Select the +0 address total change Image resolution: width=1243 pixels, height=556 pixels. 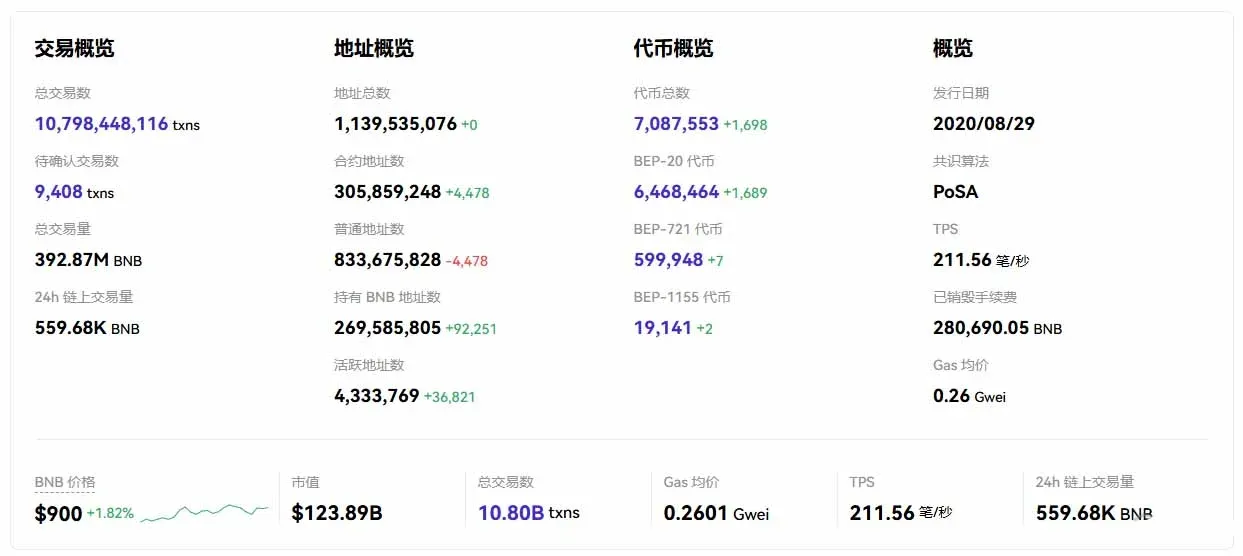tap(469, 125)
